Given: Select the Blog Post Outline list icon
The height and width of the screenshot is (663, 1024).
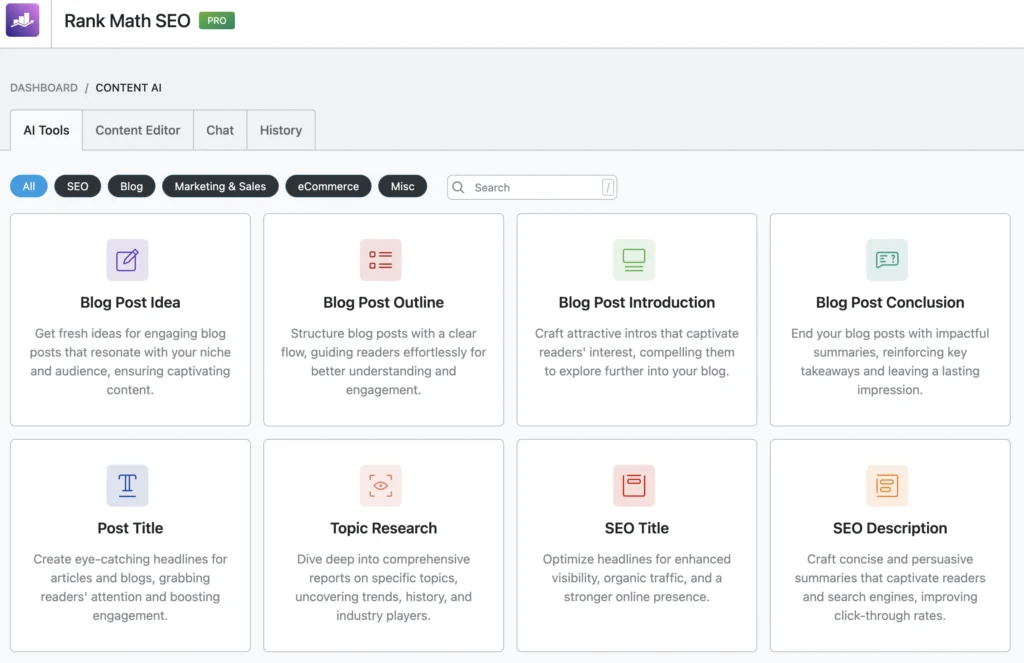Looking at the screenshot, I should (381, 260).
